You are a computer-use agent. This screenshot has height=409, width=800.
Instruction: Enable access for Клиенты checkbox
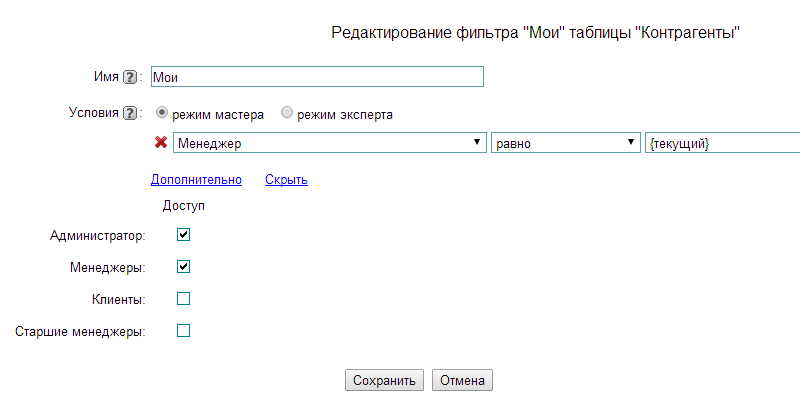point(183,298)
